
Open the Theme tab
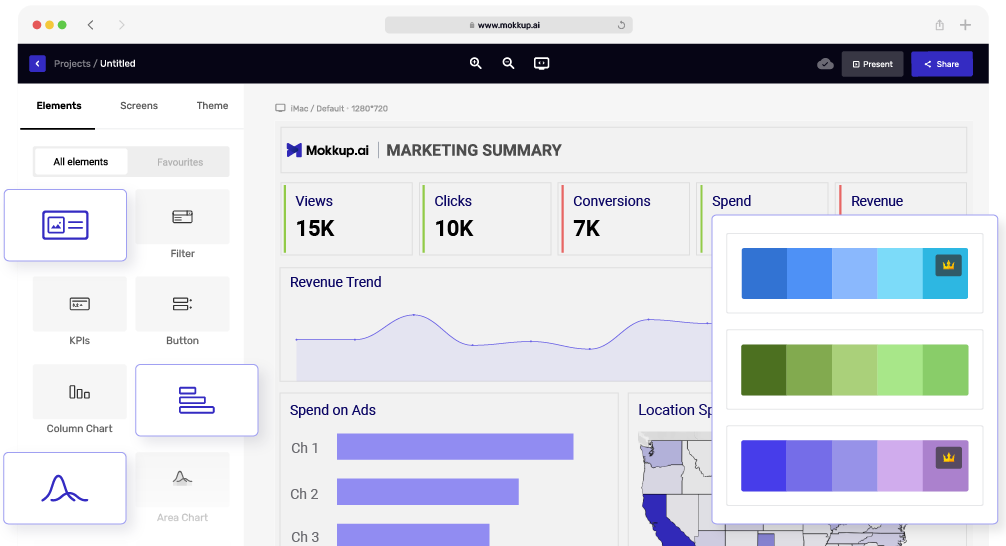[x=212, y=106]
